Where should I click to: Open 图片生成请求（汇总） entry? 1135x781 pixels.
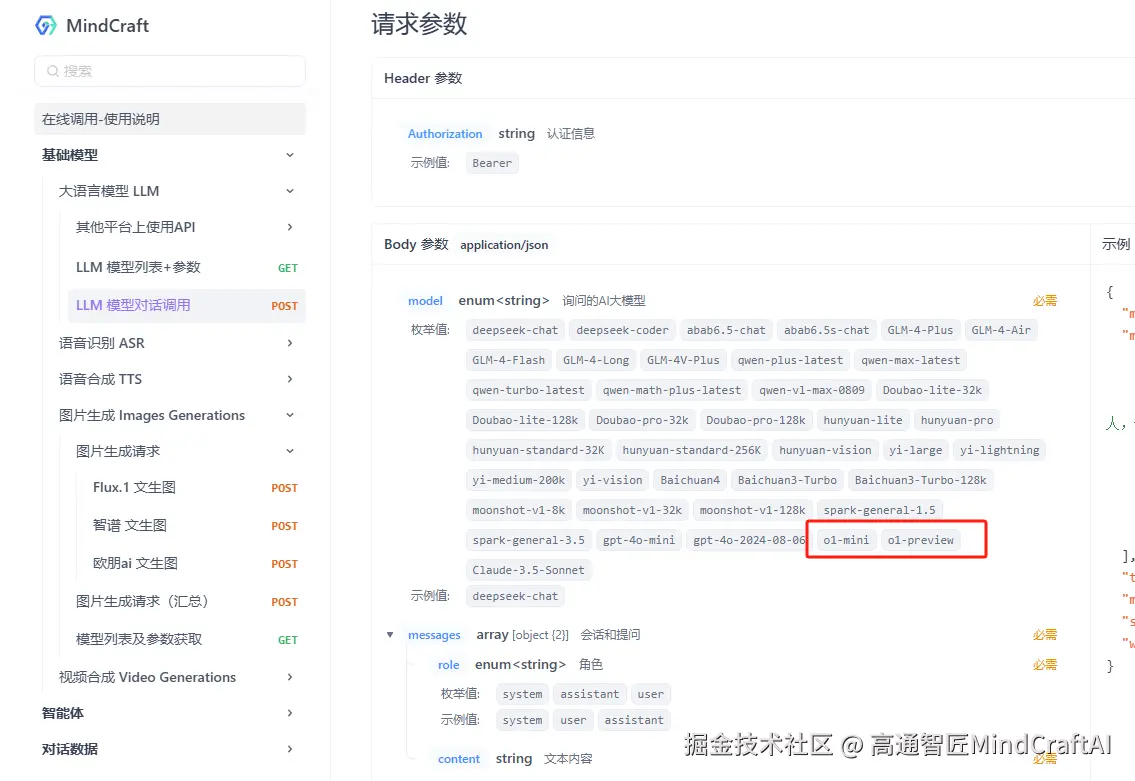pyautogui.click(x=187, y=601)
